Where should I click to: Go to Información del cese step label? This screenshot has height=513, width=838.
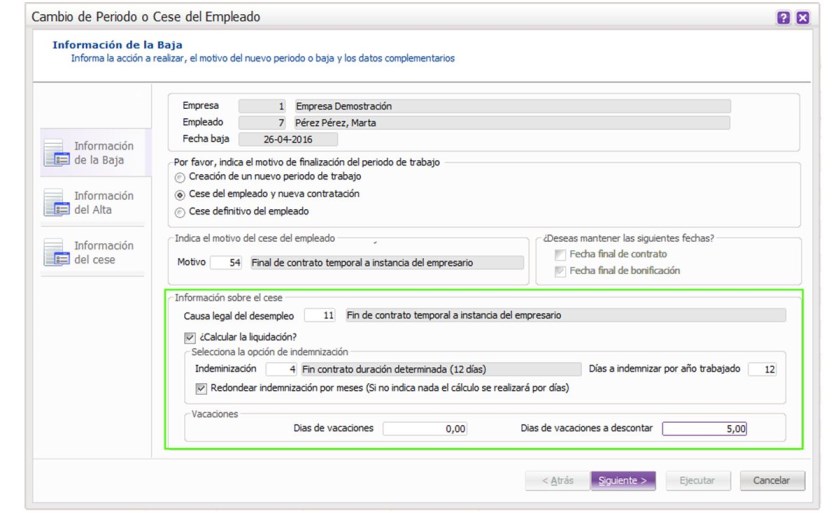click(104, 252)
